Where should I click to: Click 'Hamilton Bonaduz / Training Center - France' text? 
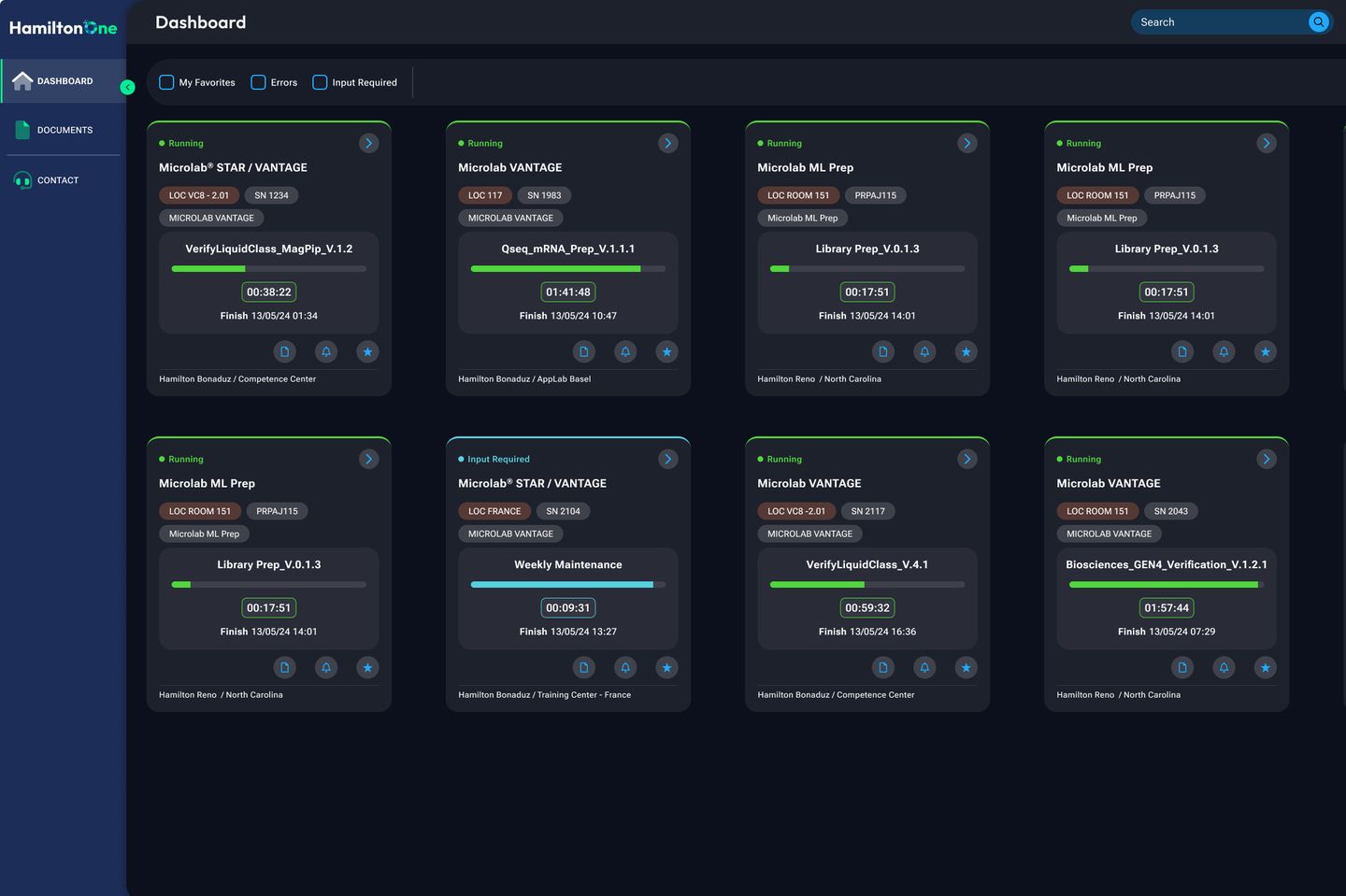(545, 695)
